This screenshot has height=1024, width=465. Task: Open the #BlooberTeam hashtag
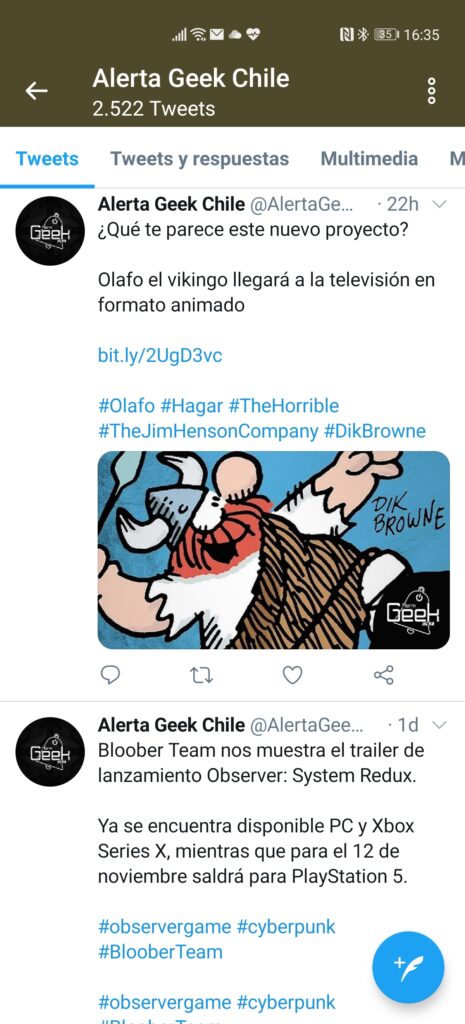[x=160, y=952]
